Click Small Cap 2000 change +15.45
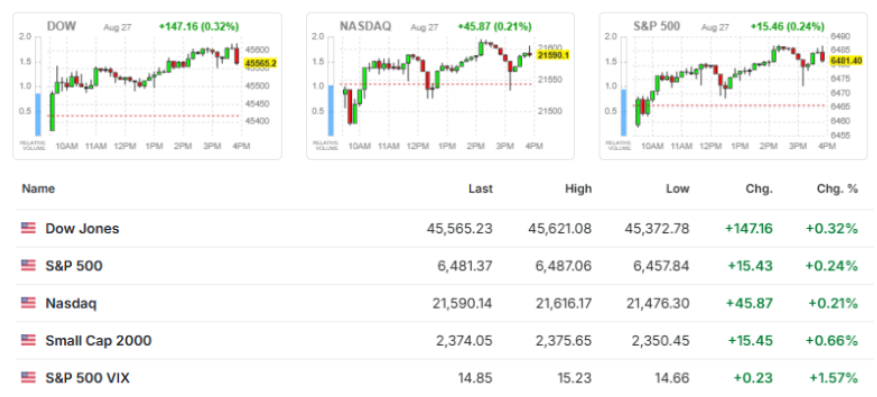The image size is (877, 397). [x=750, y=341]
